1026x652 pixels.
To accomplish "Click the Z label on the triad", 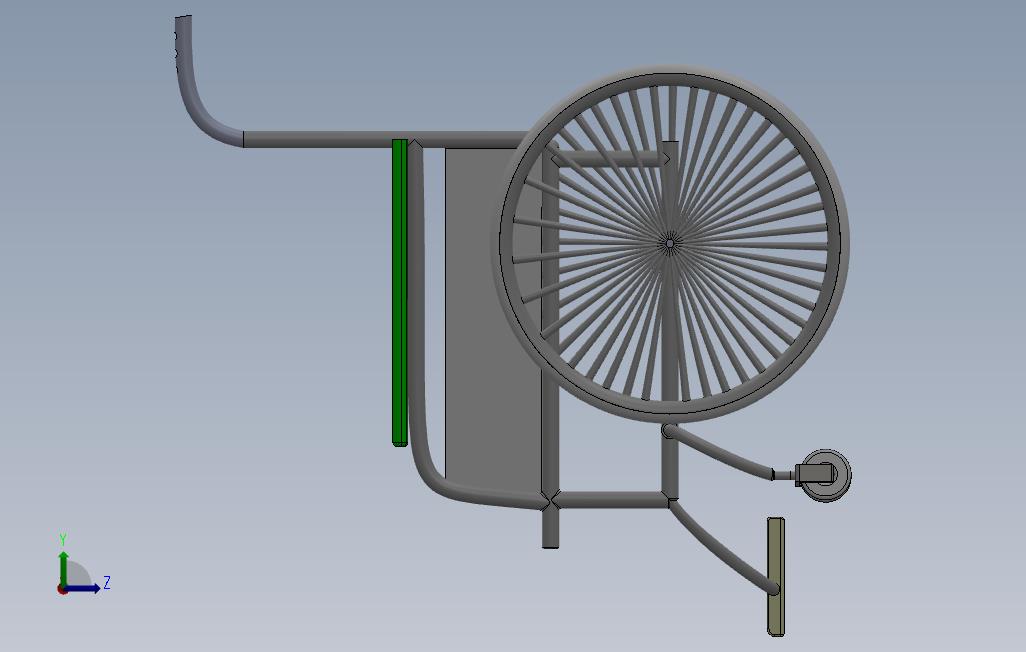I will 107,583.
